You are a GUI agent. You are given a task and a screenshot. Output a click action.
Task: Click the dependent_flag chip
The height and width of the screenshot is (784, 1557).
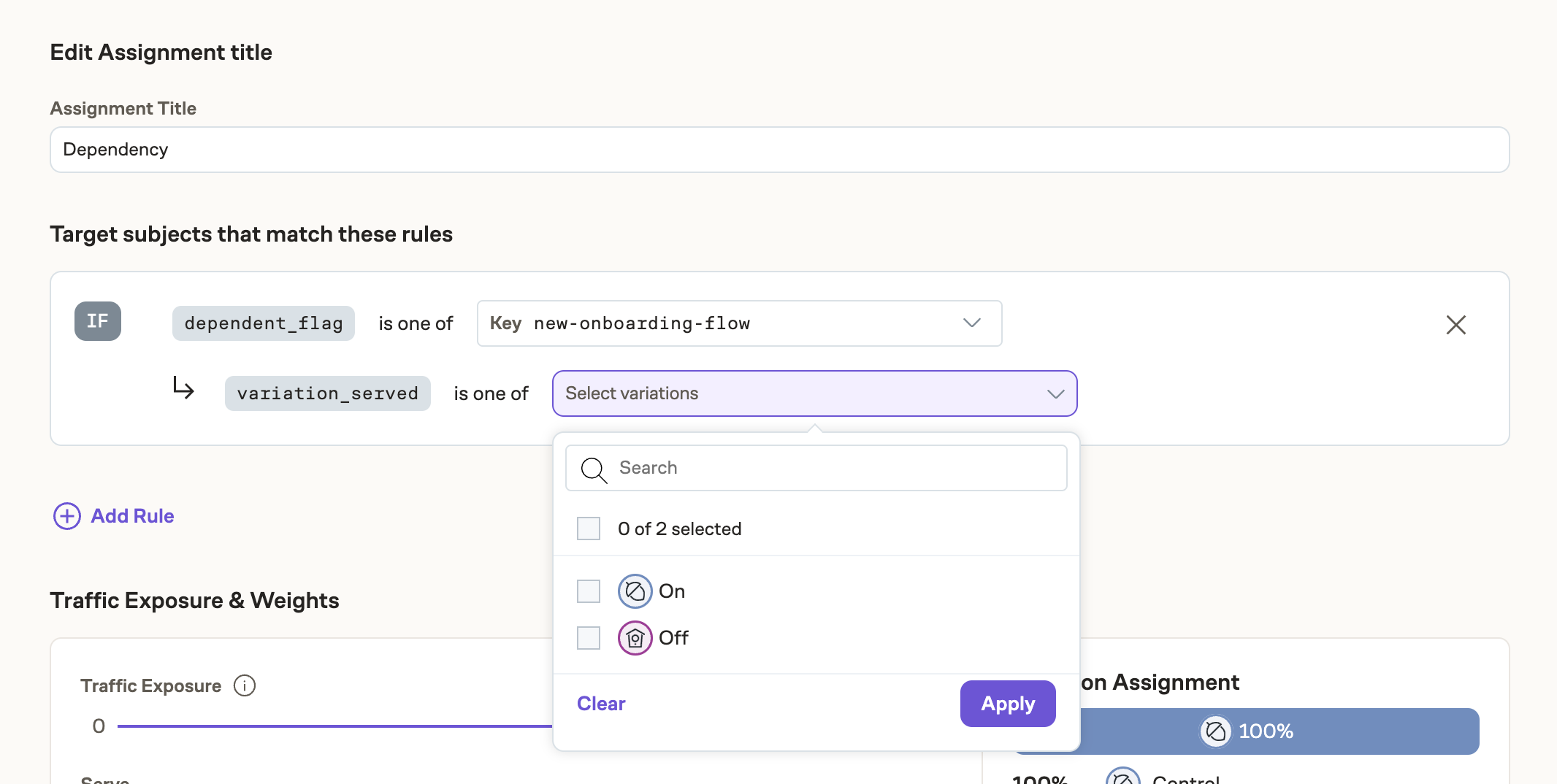click(263, 323)
